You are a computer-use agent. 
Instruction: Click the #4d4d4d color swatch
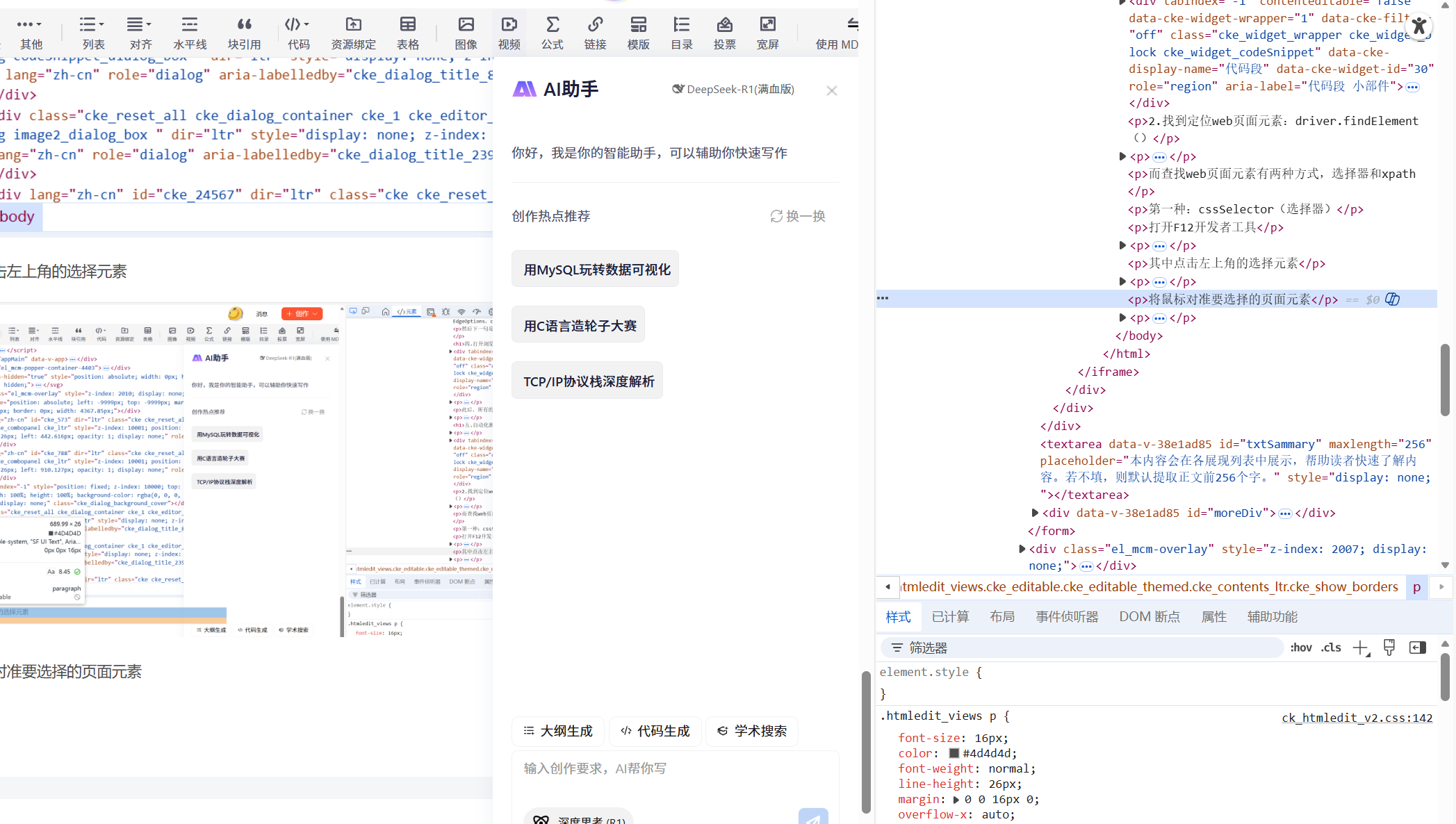(954, 753)
